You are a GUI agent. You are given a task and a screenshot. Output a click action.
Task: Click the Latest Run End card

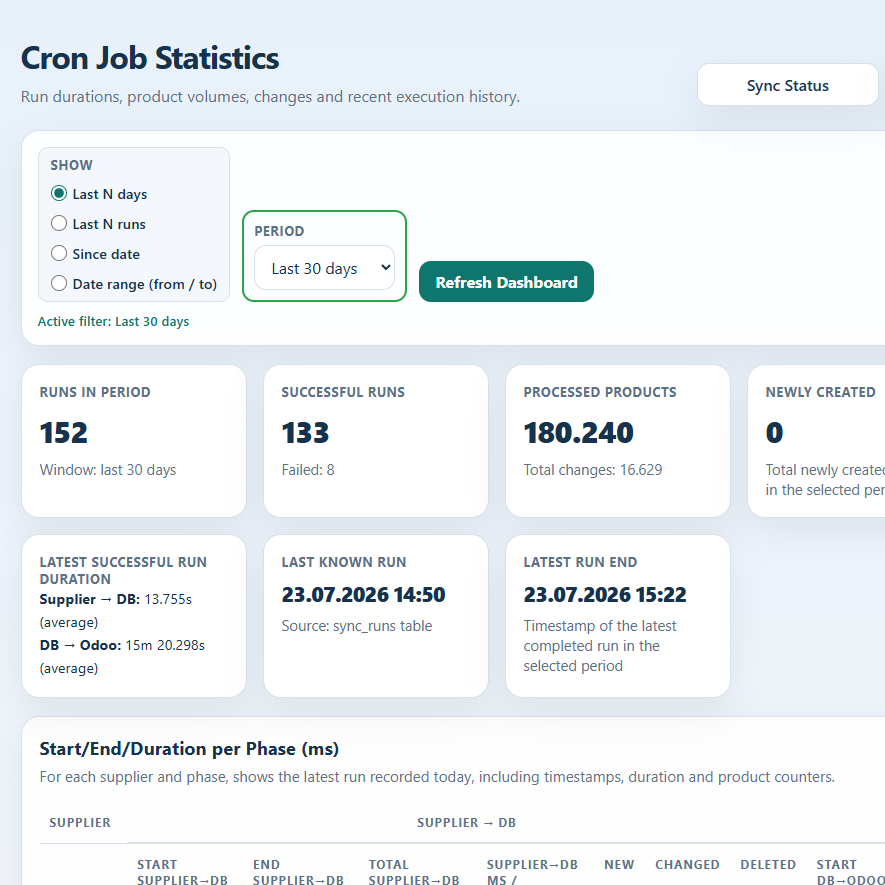pos(618,616)
